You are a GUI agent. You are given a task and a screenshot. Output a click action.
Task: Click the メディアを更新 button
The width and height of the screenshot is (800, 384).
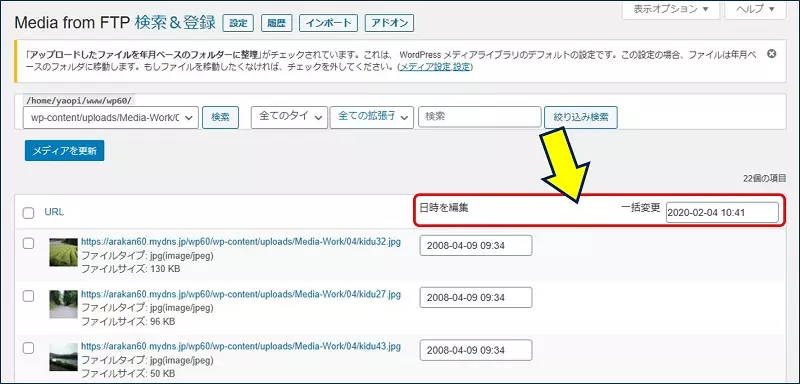tap(64, 150)
